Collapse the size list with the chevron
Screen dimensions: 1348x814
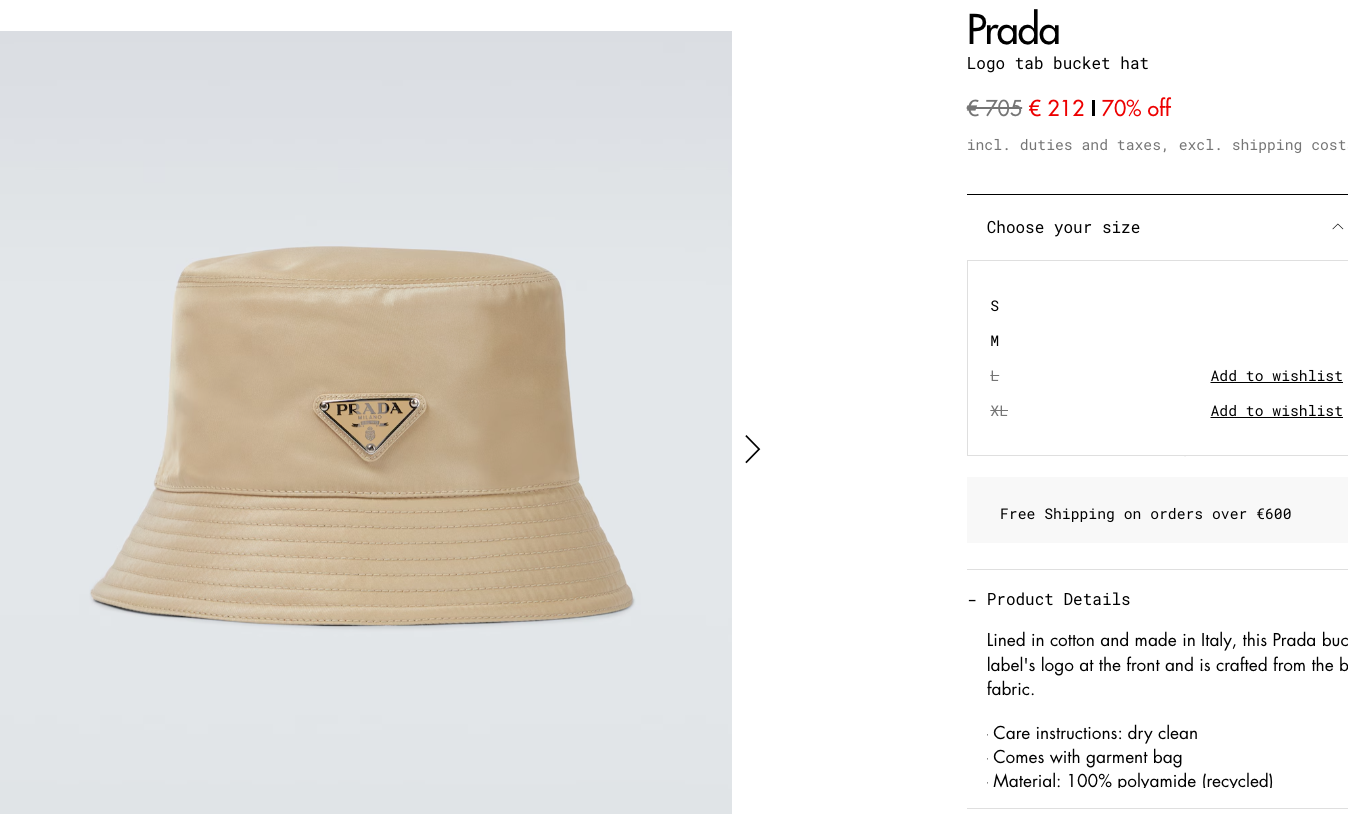[x=1337, y=227]
